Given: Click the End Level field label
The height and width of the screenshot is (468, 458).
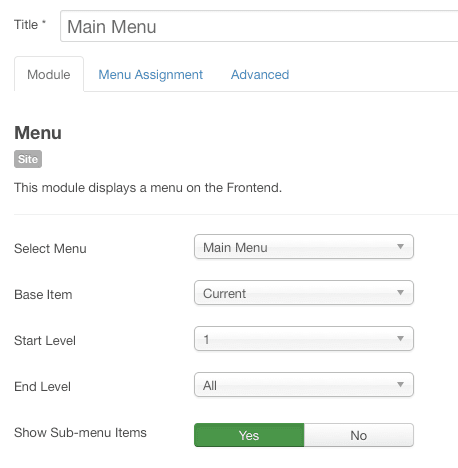Looking at the screenshot, I should coord(42,387).
